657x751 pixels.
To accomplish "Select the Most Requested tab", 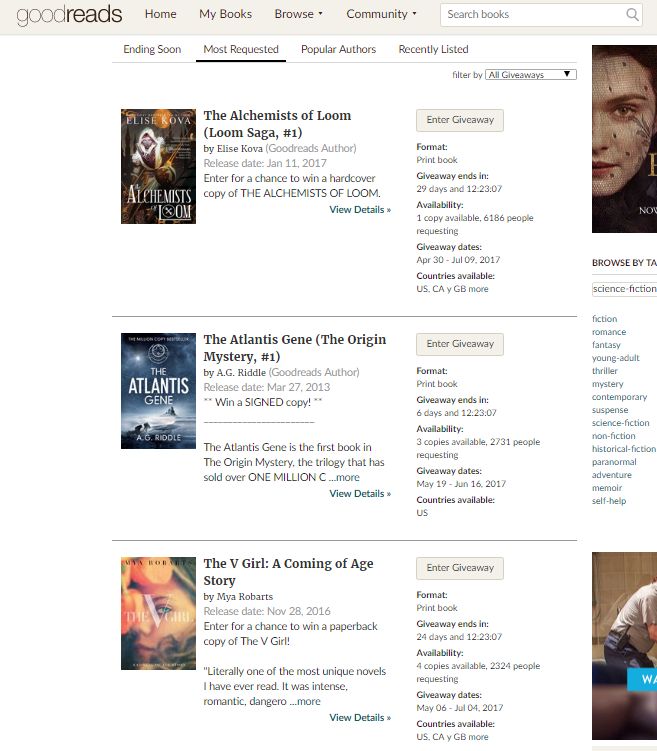I will [x=241, y=49].
